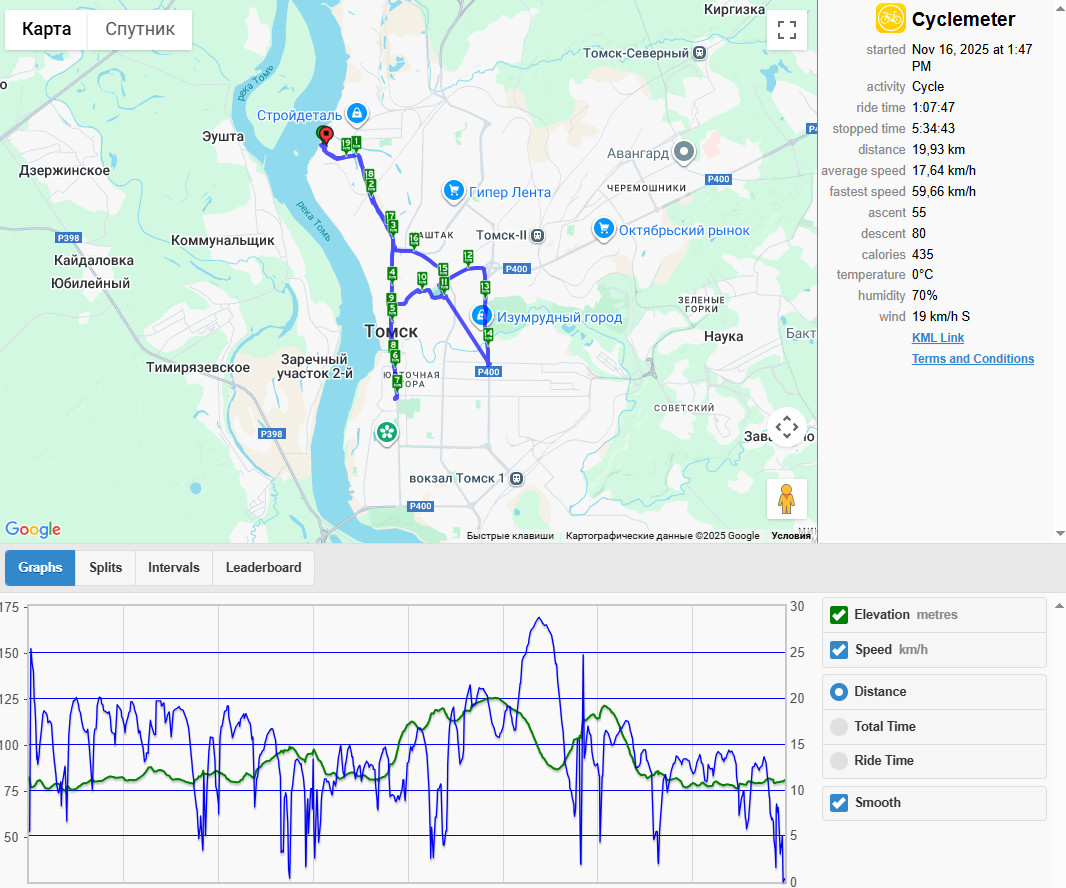The height and width of the screenshot is (888, 1066).
Task: Click the вокзал Томск 1 station icon
Action: pos(517,478)
